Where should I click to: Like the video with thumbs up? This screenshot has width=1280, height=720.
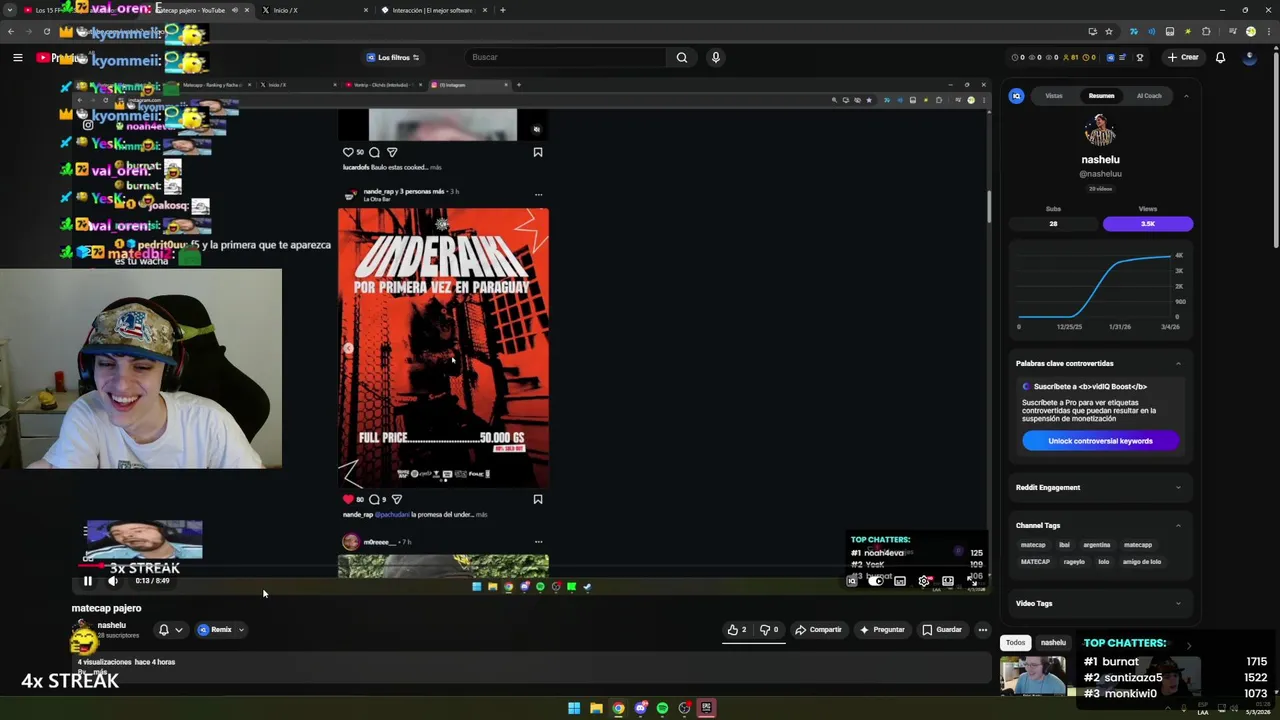click(737, 630)
